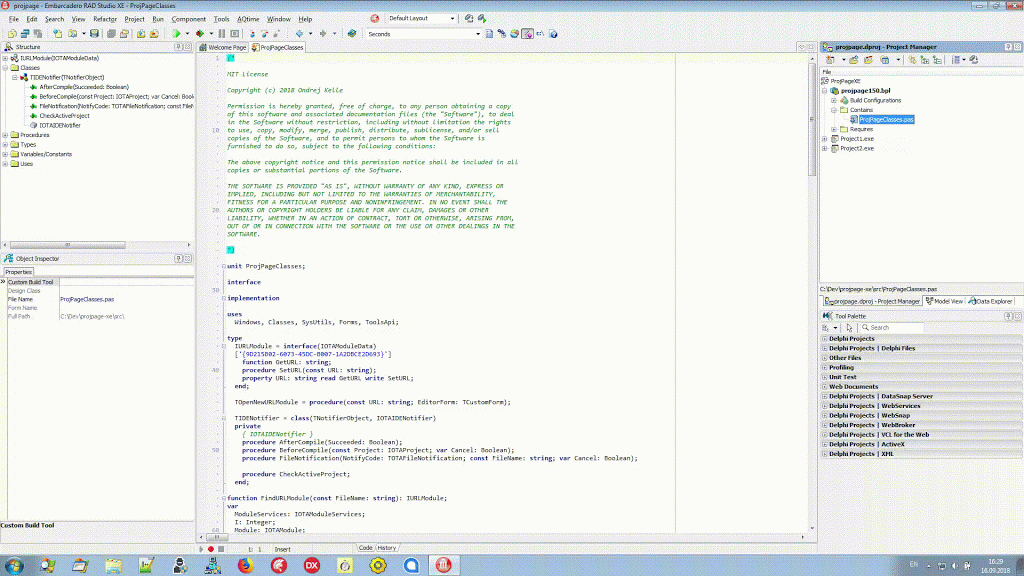Click the Run green play toolbar icon

pyautogui.click(x=176, y=33)
